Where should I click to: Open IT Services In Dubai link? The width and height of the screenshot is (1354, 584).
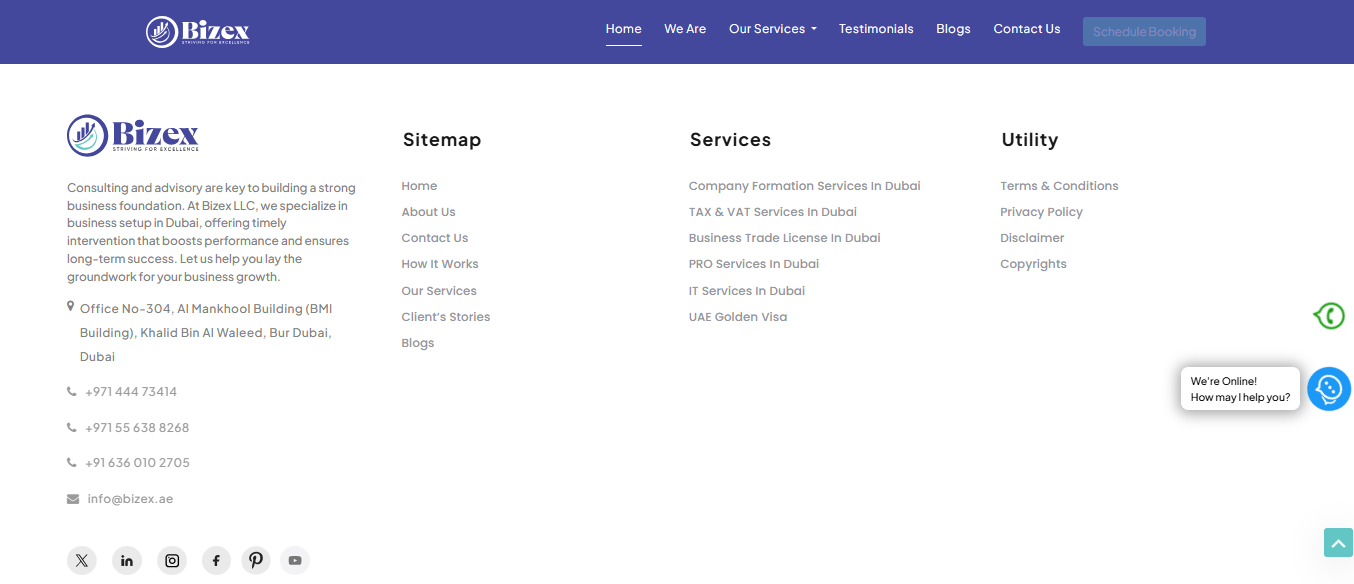747,291
